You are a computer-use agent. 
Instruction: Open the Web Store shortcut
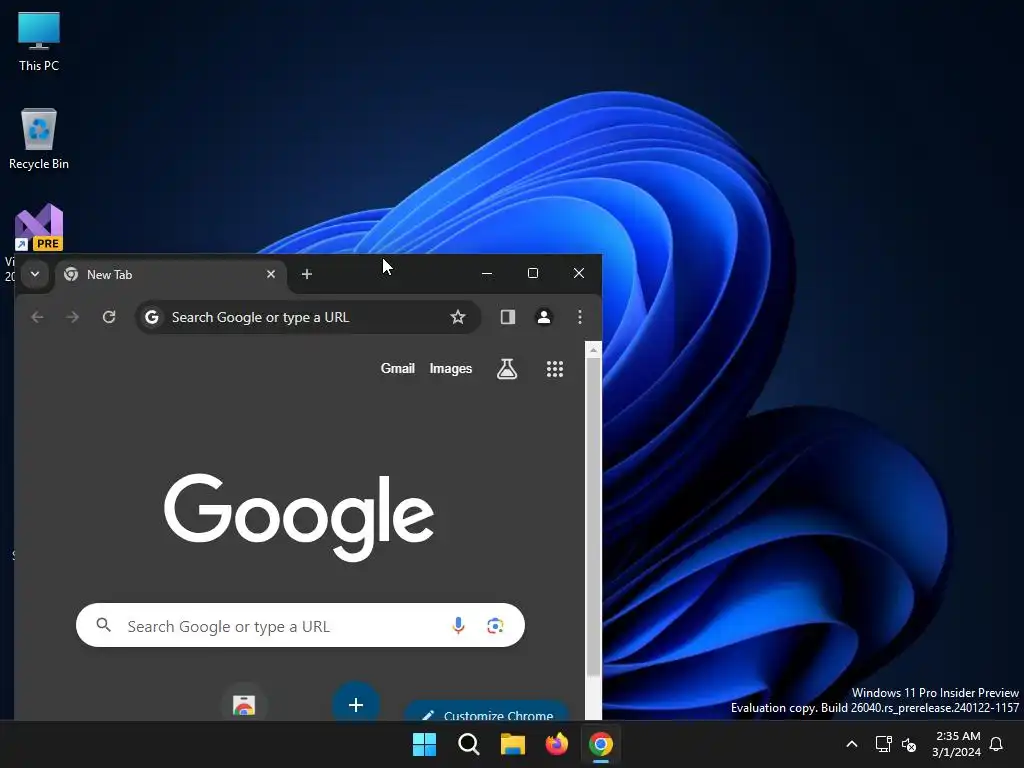244,705
